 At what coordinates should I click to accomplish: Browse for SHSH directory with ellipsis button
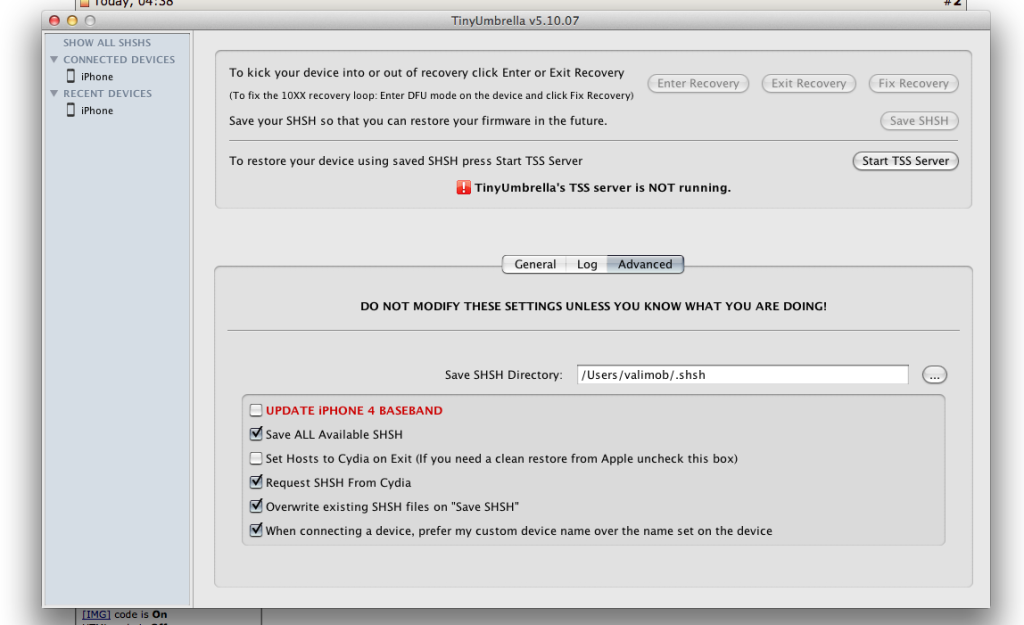pyautogui.click(x=934, y=375)
